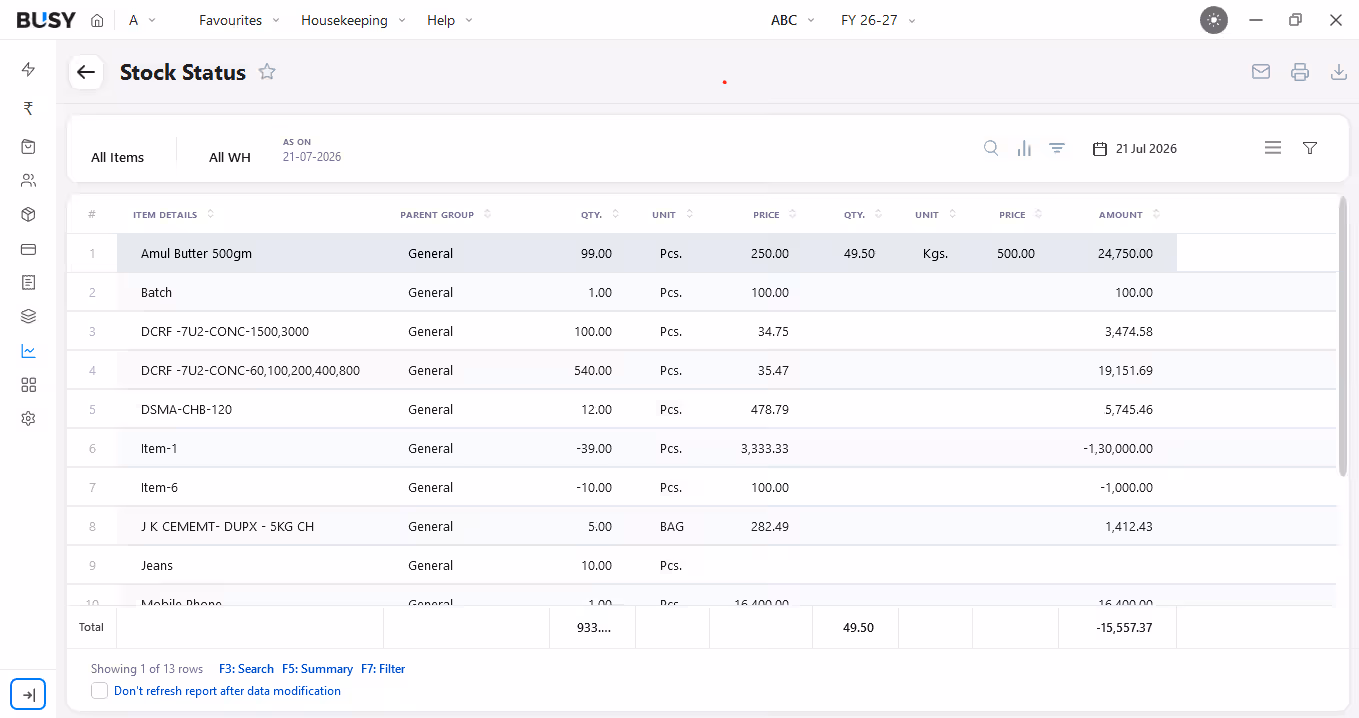1359x718 pixels.
Task: Expand the sidebar with arrow button
Action: pyautogui.click(x=28, y=695)
